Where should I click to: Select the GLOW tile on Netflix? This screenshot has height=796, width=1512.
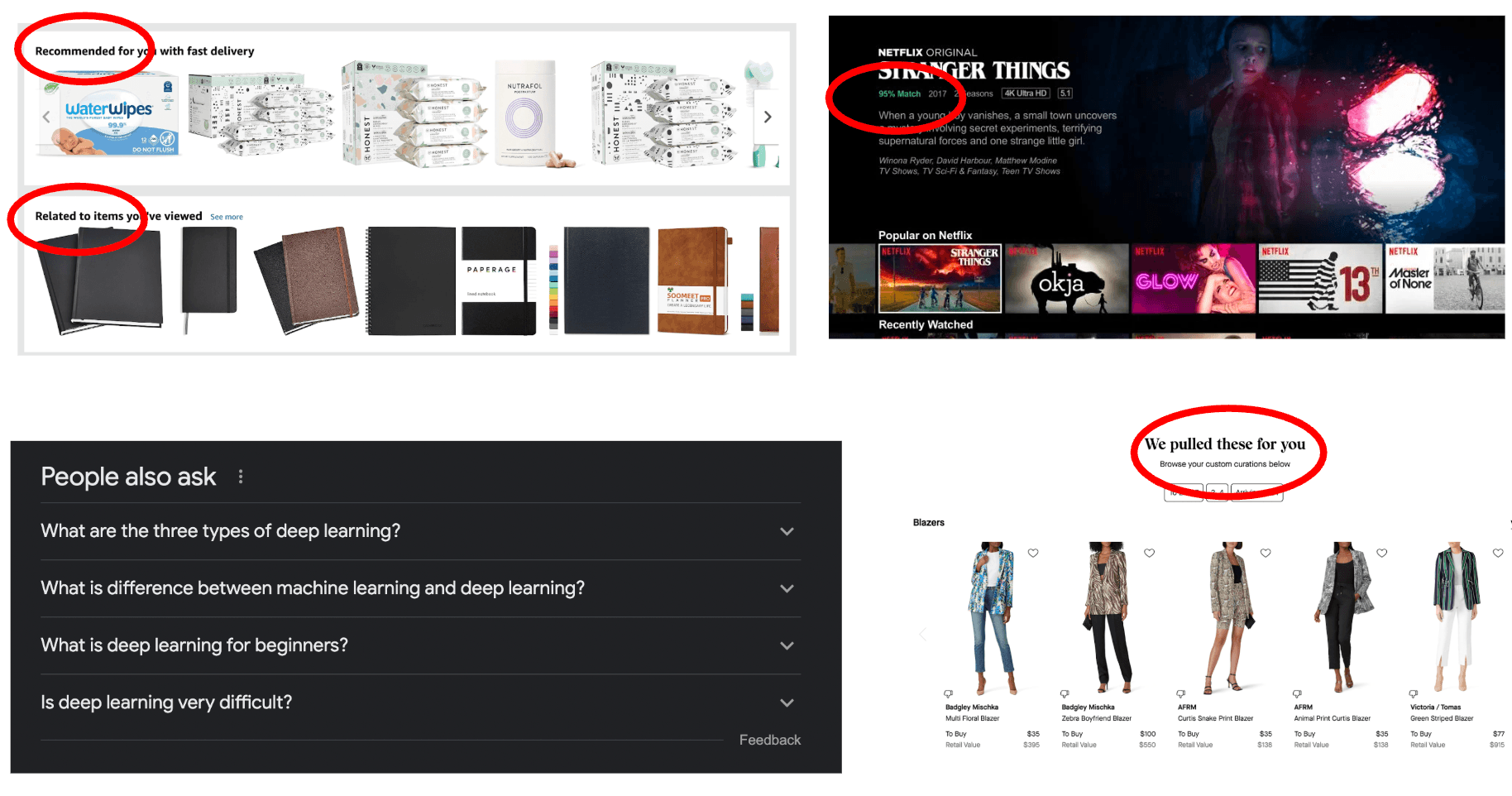coord(1194,278)
